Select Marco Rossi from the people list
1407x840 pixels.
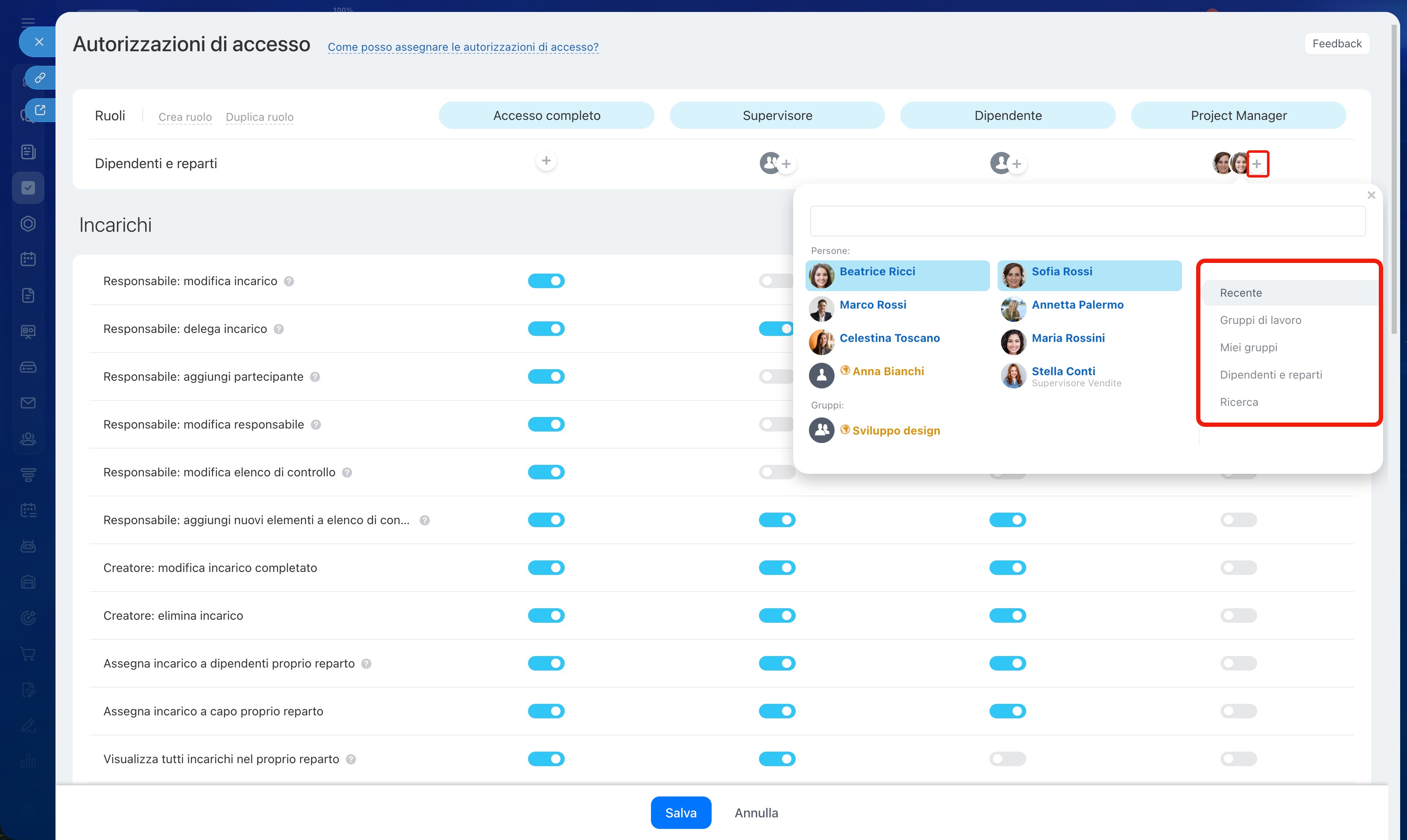click(872, 305)
